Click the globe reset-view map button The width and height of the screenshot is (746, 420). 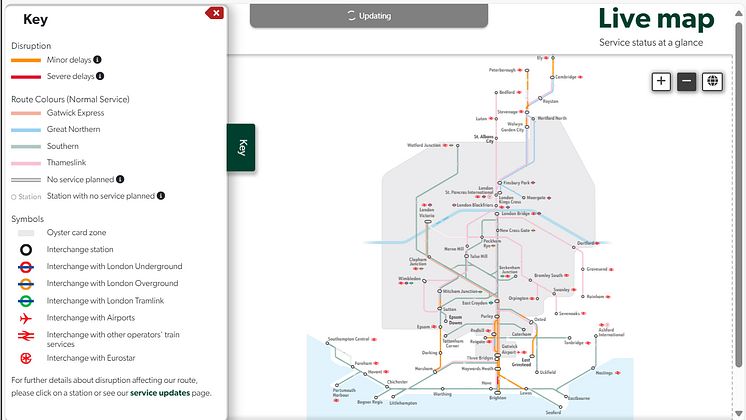pyautogui.click(x=713, y=82)
